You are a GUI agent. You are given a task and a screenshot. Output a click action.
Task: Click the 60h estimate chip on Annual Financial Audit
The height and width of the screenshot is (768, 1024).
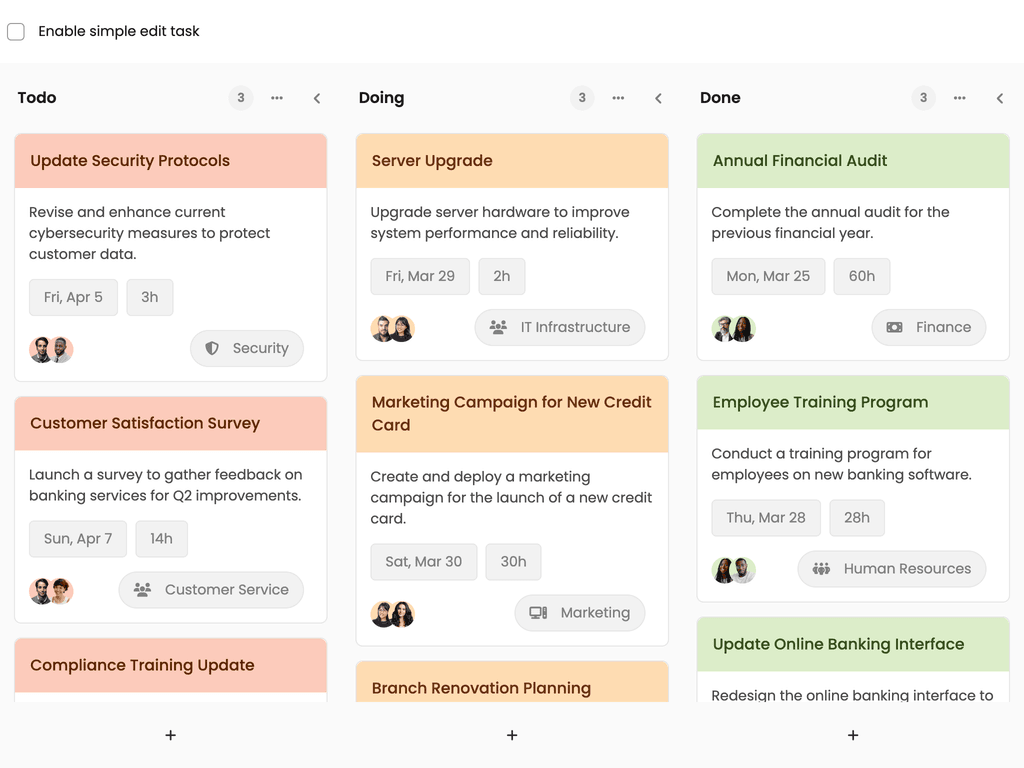click(x=862, y=276)
